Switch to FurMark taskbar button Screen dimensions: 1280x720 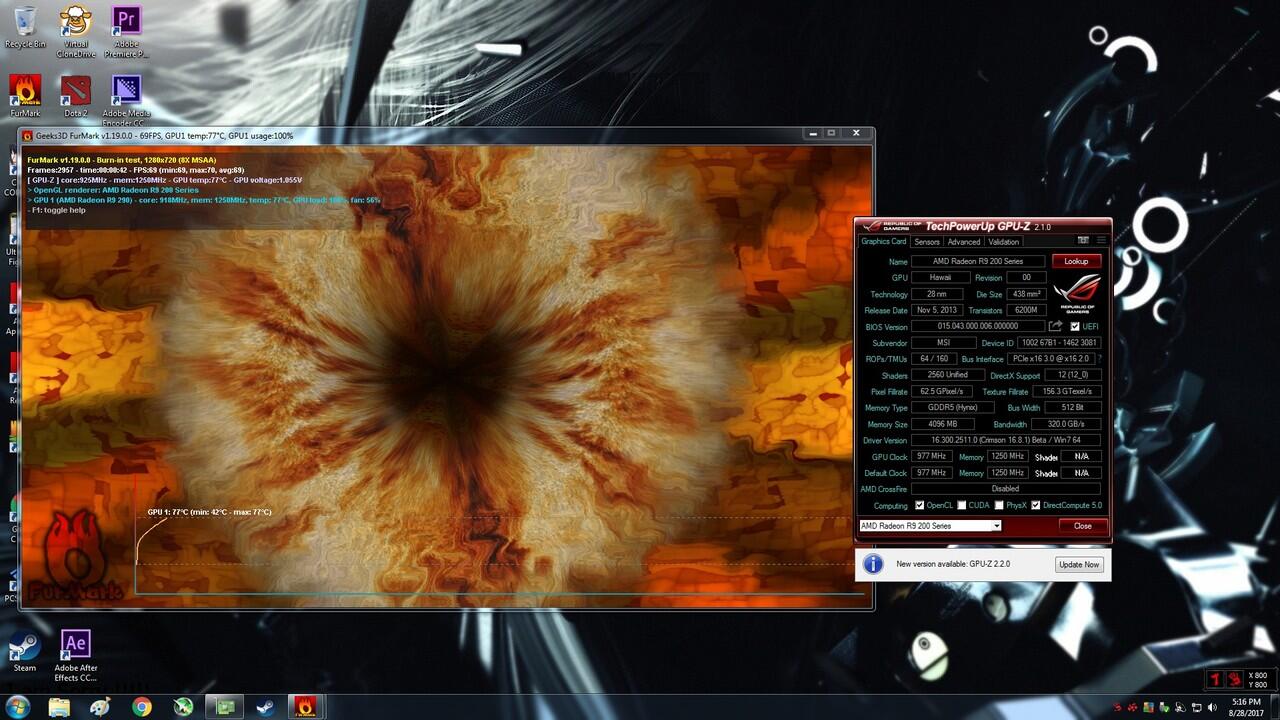coord(307,707)
